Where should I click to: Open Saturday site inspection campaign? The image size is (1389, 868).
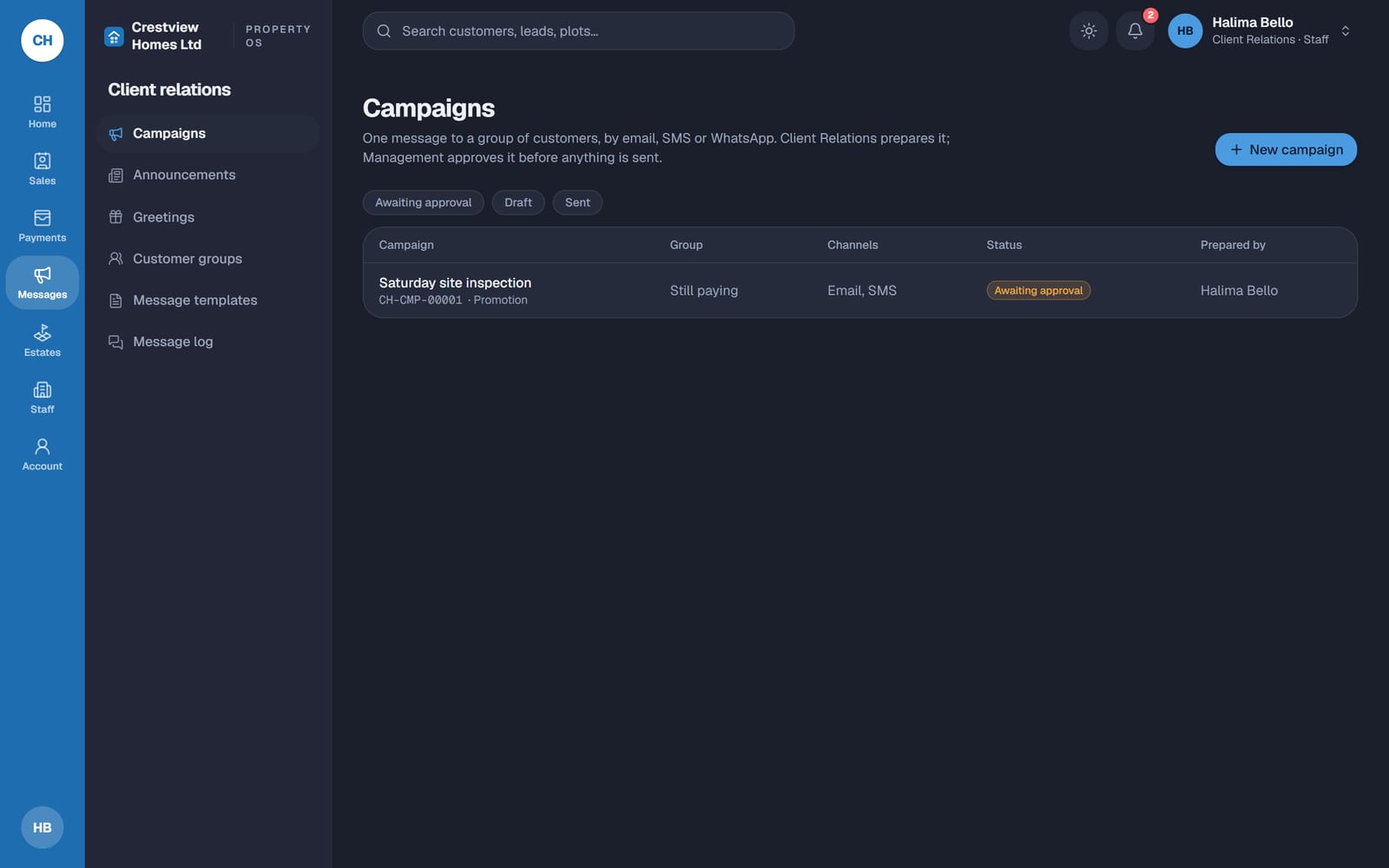(x=455, y=283)
